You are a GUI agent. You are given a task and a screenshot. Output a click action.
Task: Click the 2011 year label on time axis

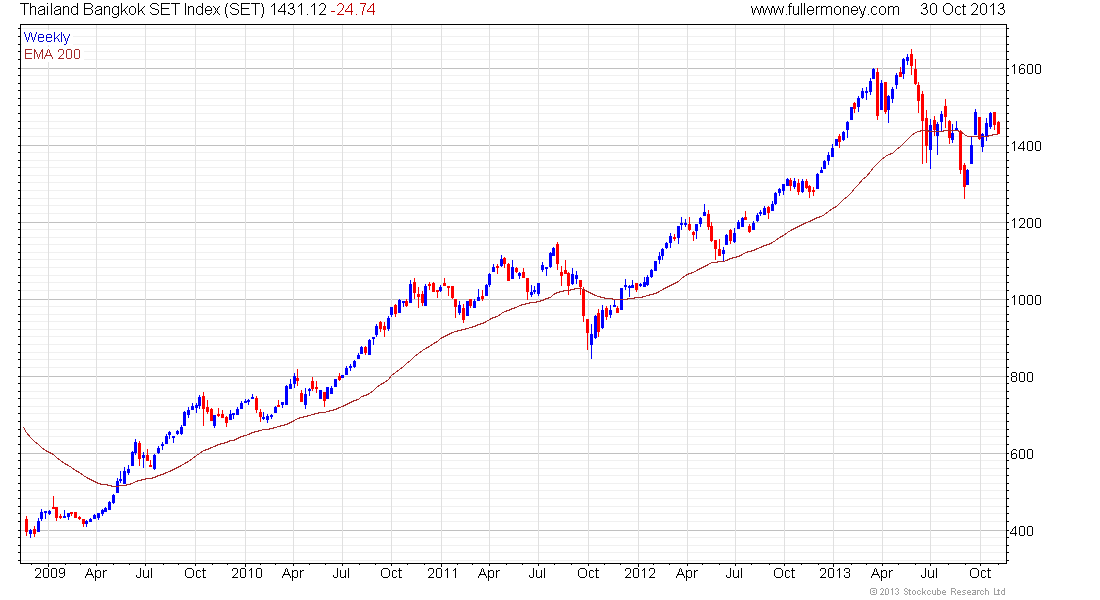[443, 573]
